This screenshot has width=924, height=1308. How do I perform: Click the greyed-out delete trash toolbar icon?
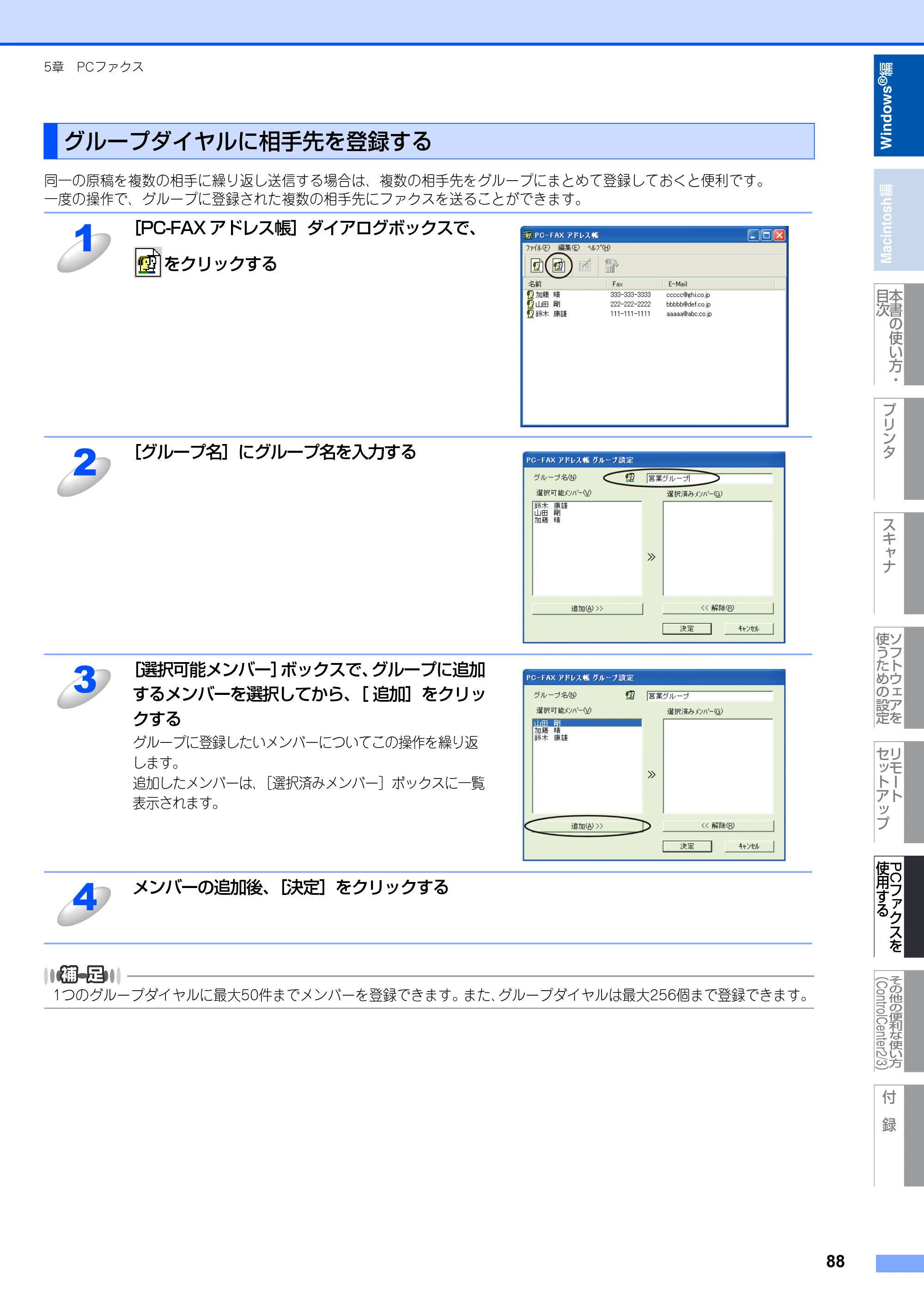pos(611,266)
